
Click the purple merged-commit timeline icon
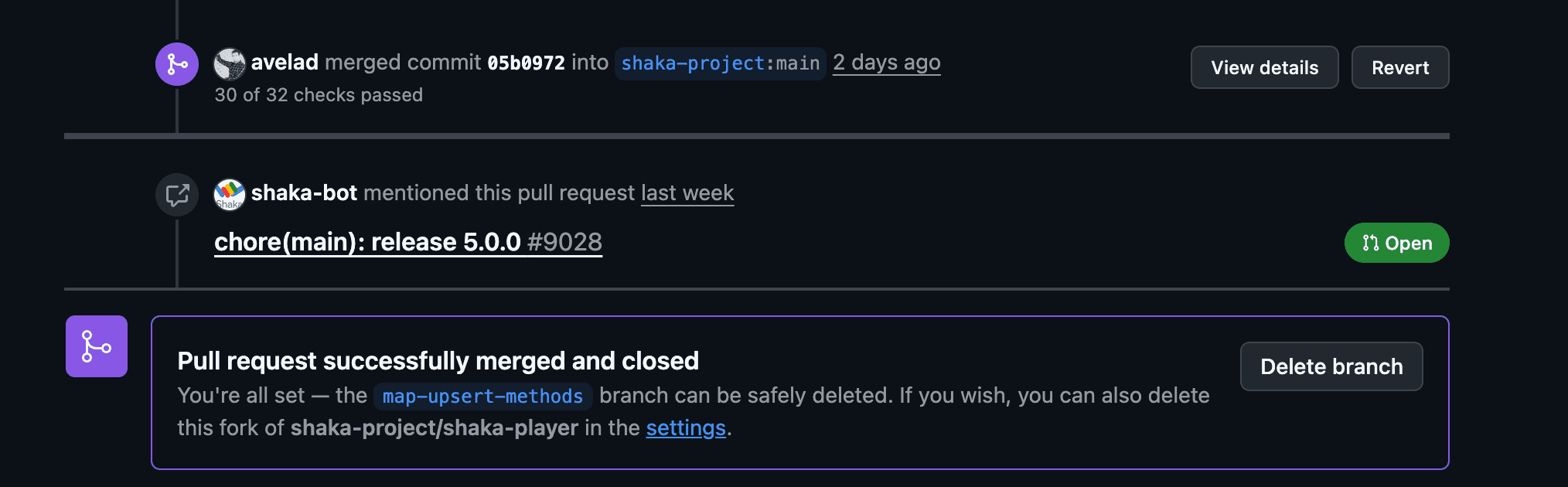[x=177, y=64]
